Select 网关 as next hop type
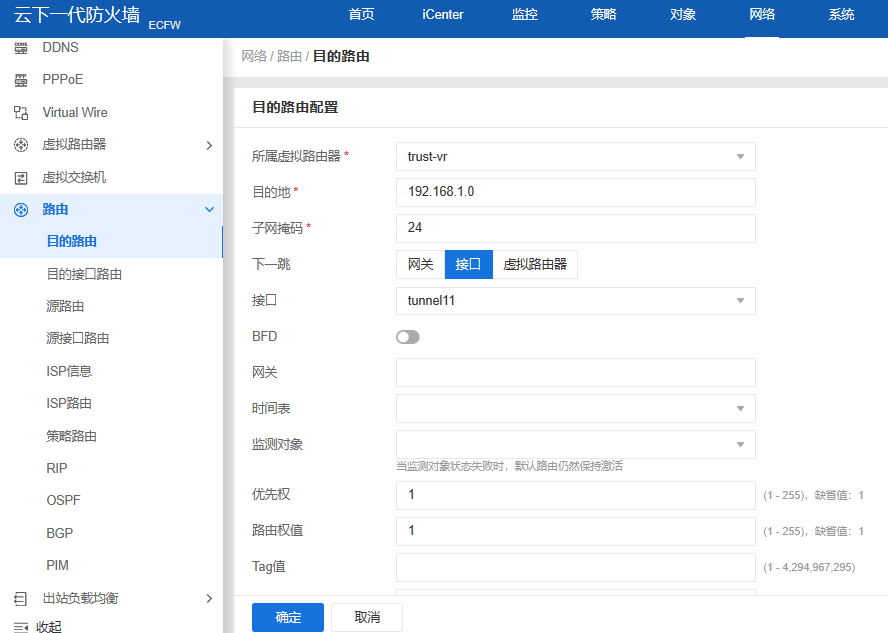The image size is (888, 633). [420, 264]
